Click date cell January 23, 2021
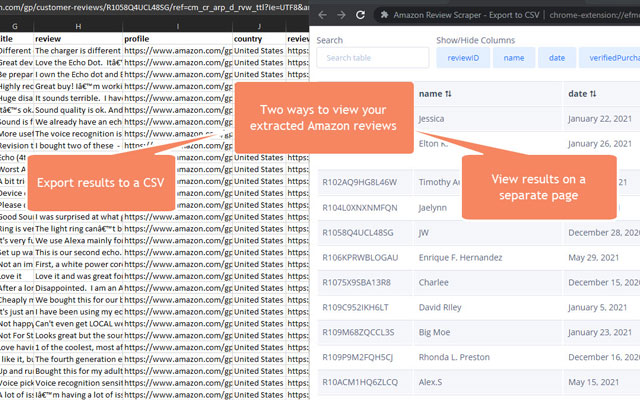The width and height of the screenshot is (640, 400). click(600, 332)
